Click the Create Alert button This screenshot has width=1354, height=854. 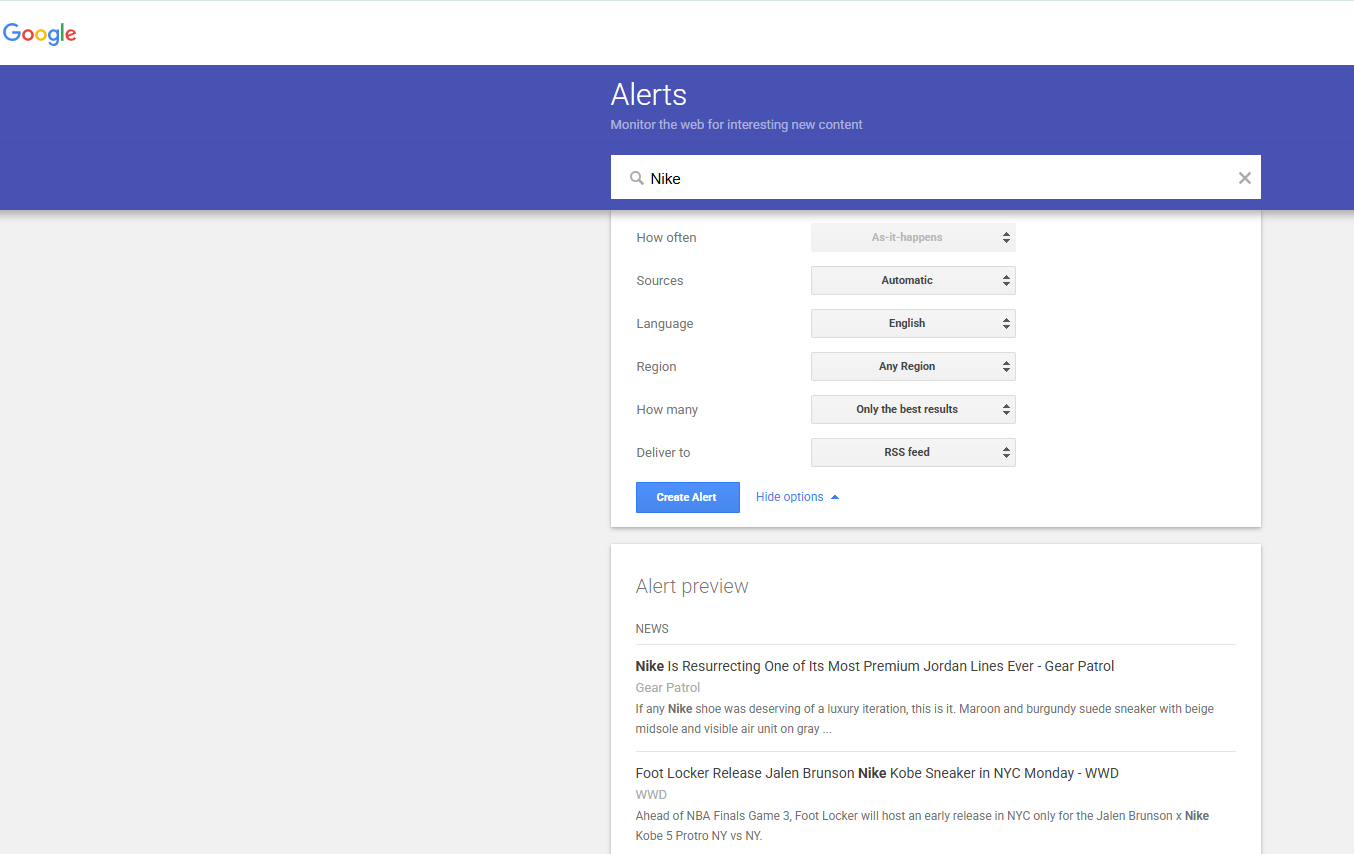pyautogui.click(x=687, y=497)
